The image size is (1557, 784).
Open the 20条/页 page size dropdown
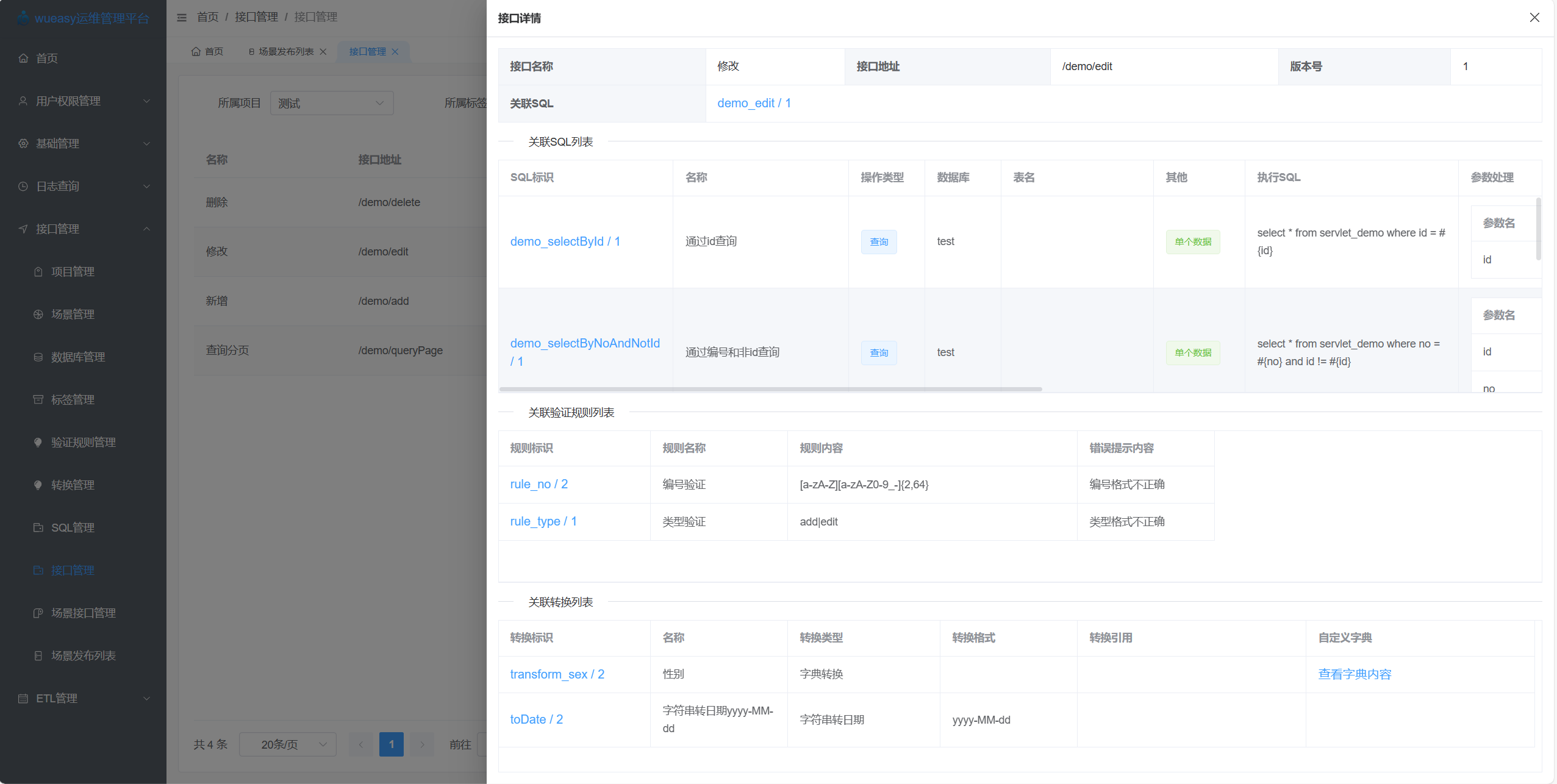[x=288, y=744]
